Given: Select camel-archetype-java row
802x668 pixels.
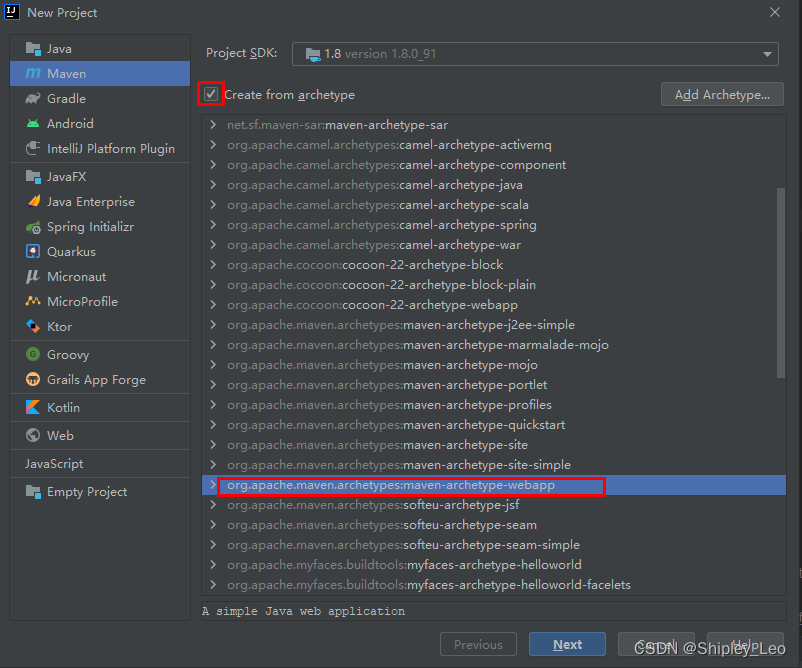Looking at the screenshot, I should (x=494, y=185).
